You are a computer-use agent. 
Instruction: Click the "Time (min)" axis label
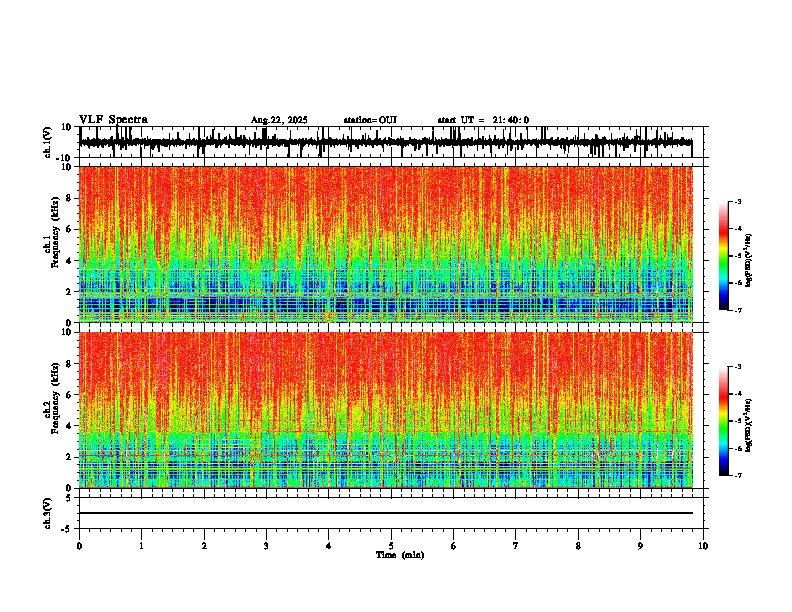[400, 555]
